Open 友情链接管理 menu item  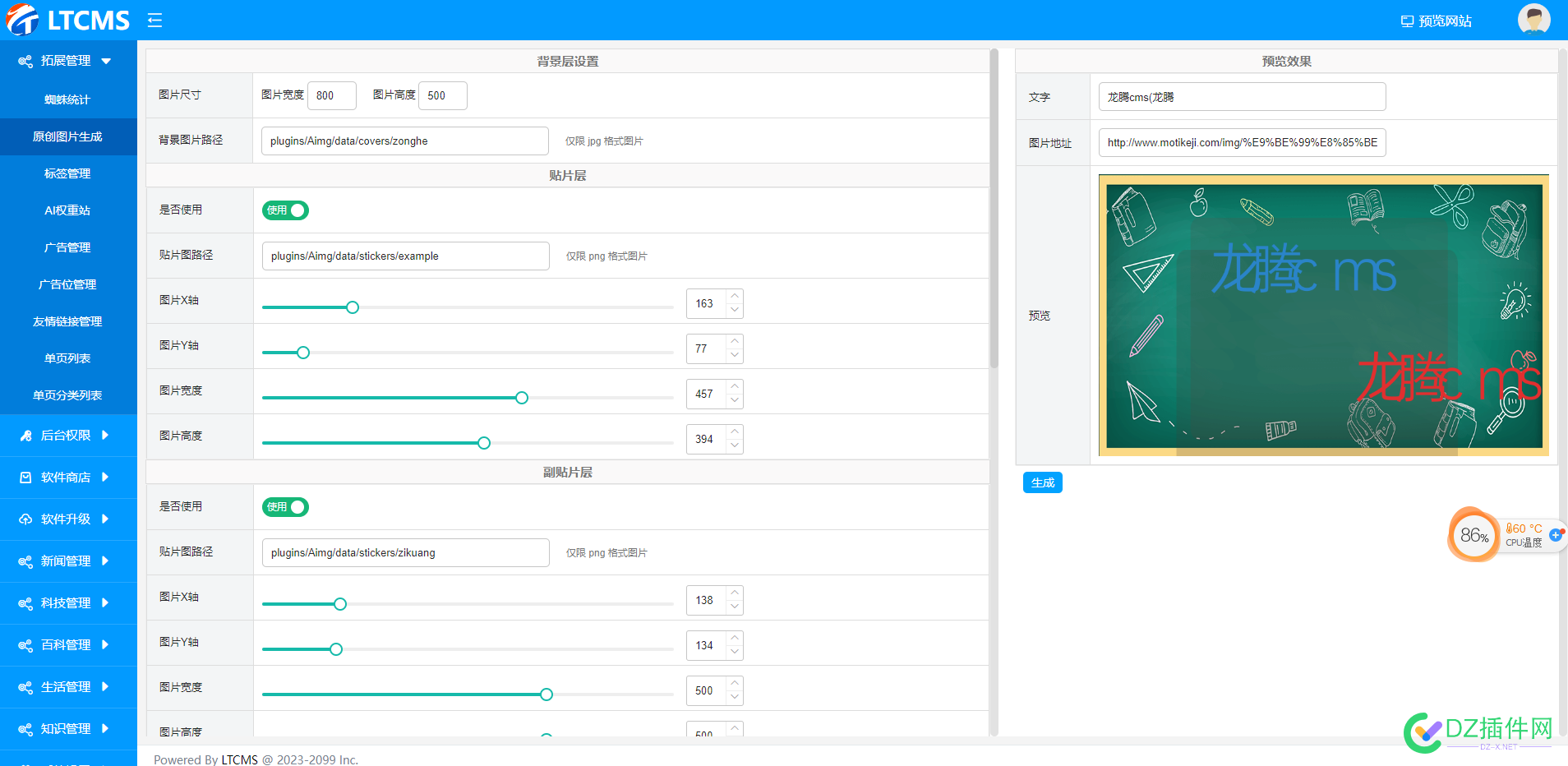[x=68, y=321]
